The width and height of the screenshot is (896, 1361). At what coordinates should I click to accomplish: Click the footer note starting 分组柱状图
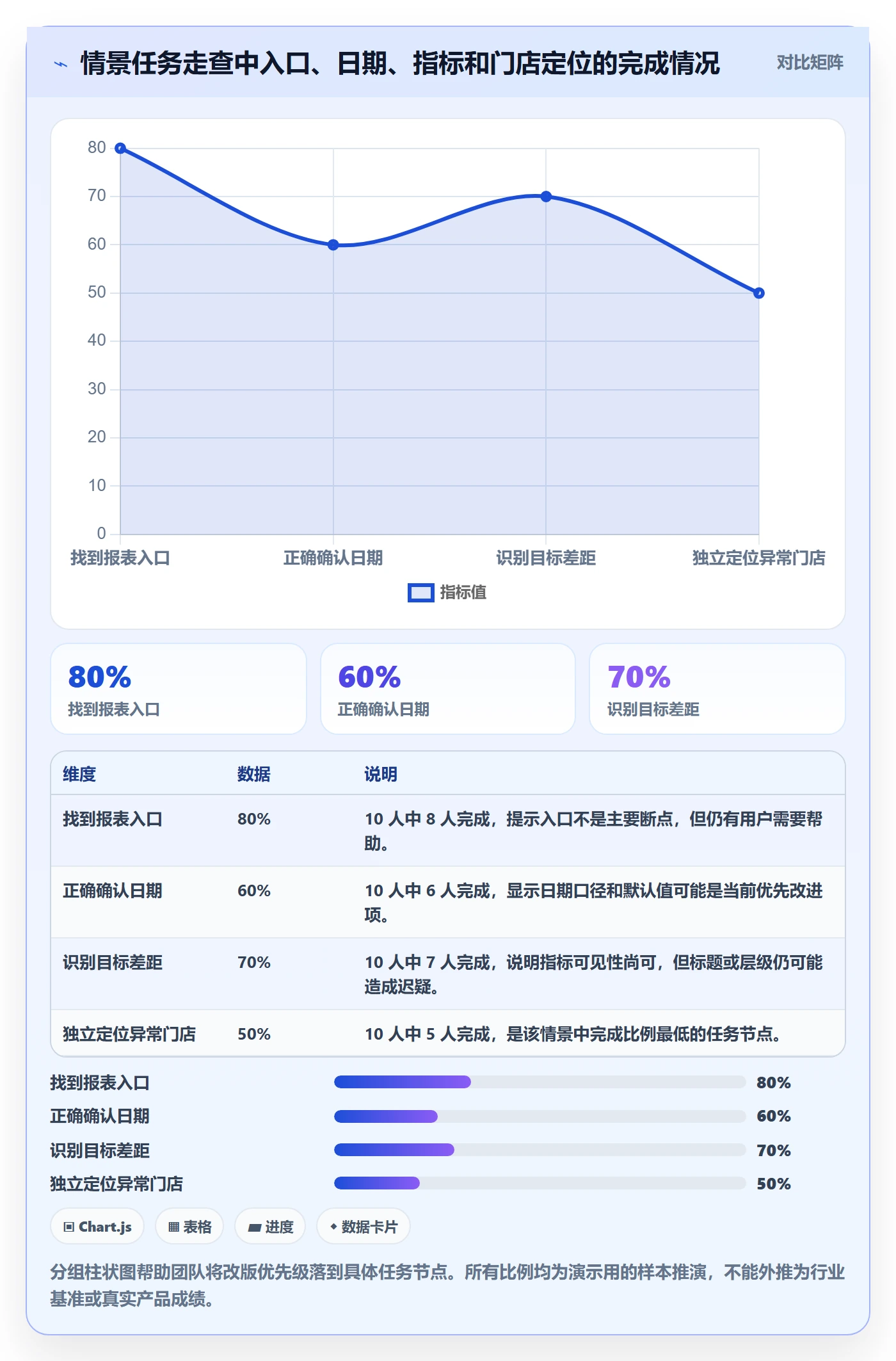448,1285
